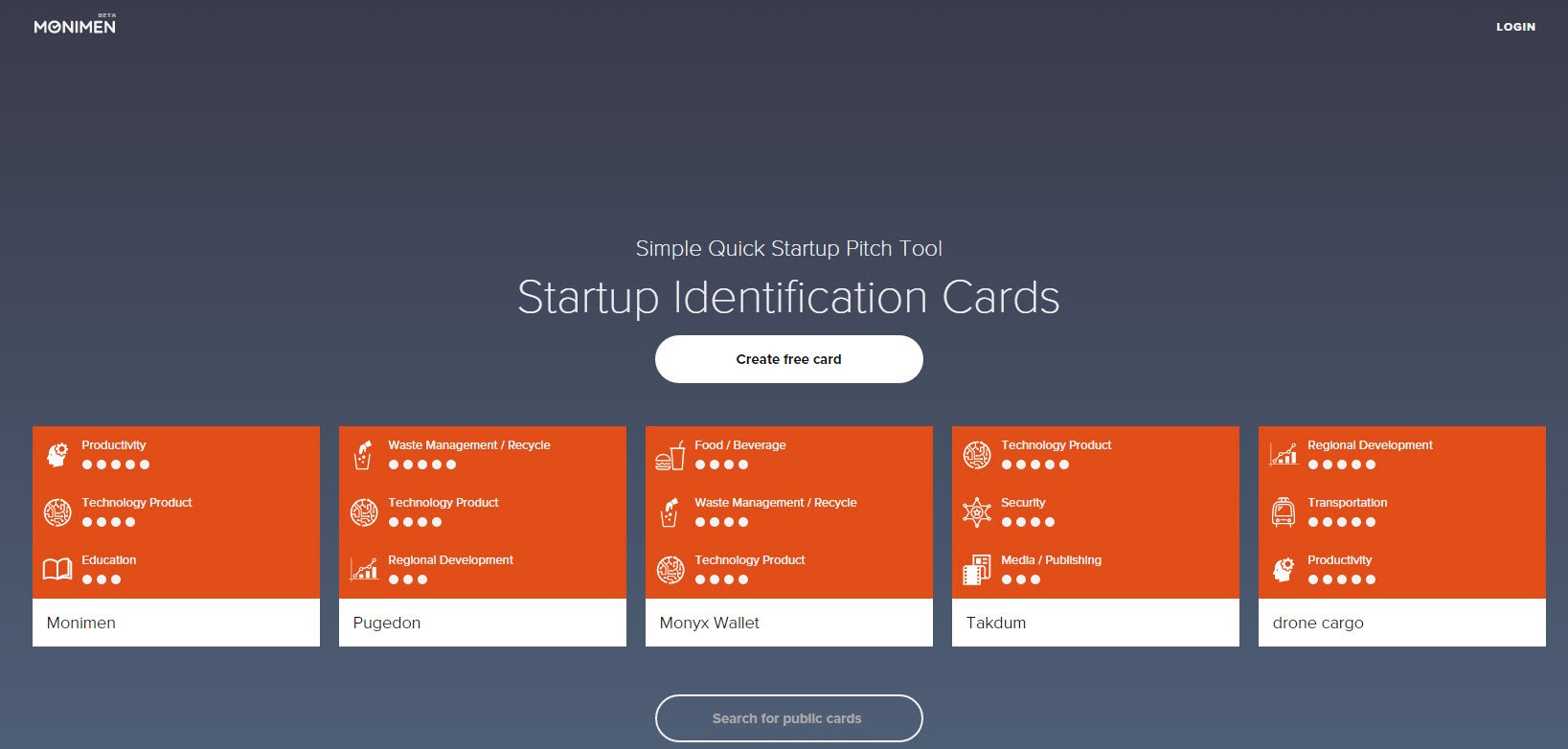Image resolution: width=1568 pixels, height=749 pixels.
Task: Click the Waste Management icon on Pugedon card
Action: coord(363,455)
